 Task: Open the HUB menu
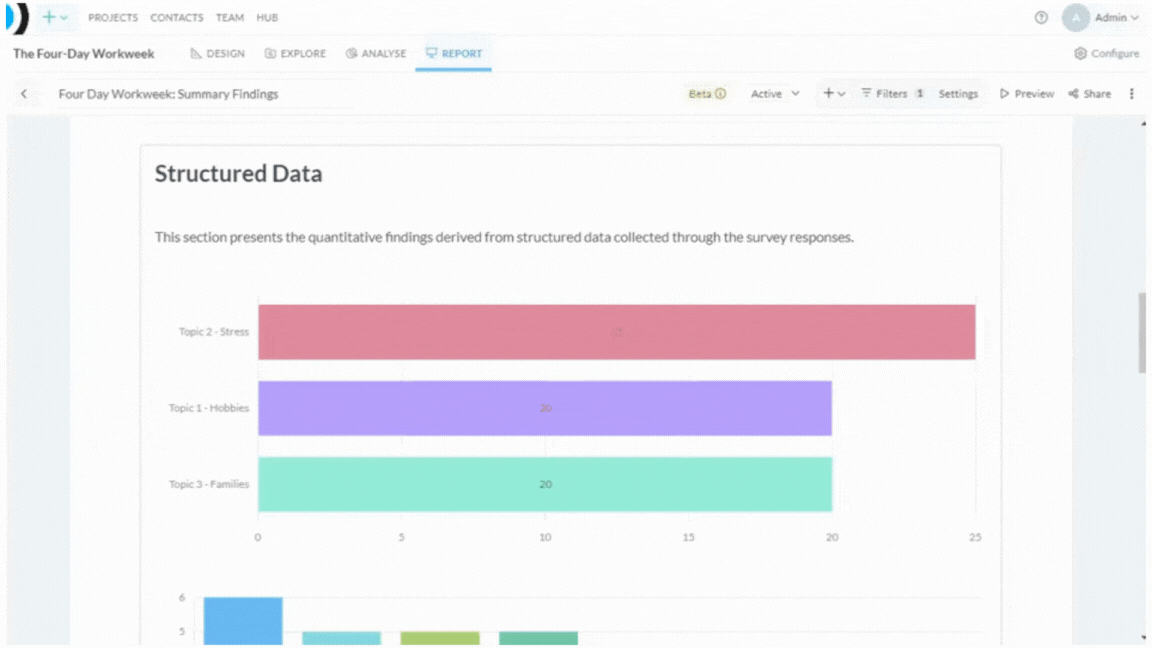tap(267, 18)
